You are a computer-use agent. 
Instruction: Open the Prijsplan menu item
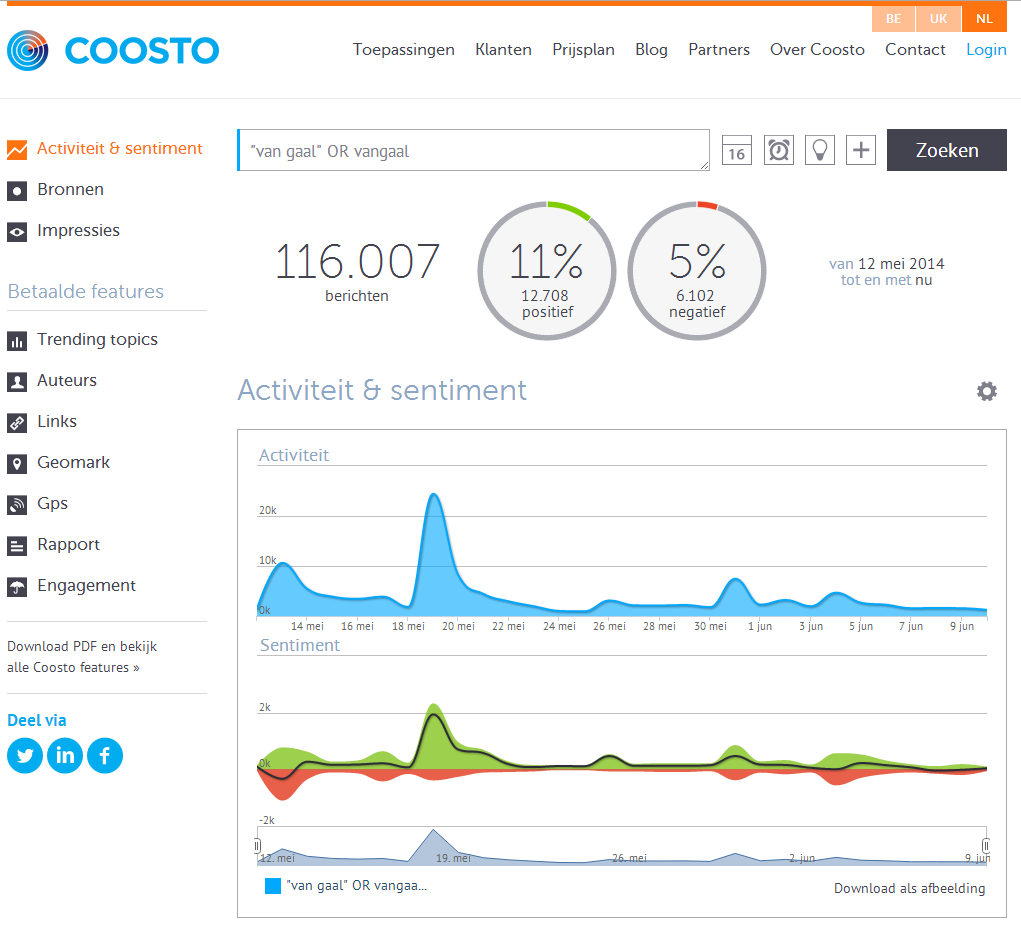pos(583,49)
